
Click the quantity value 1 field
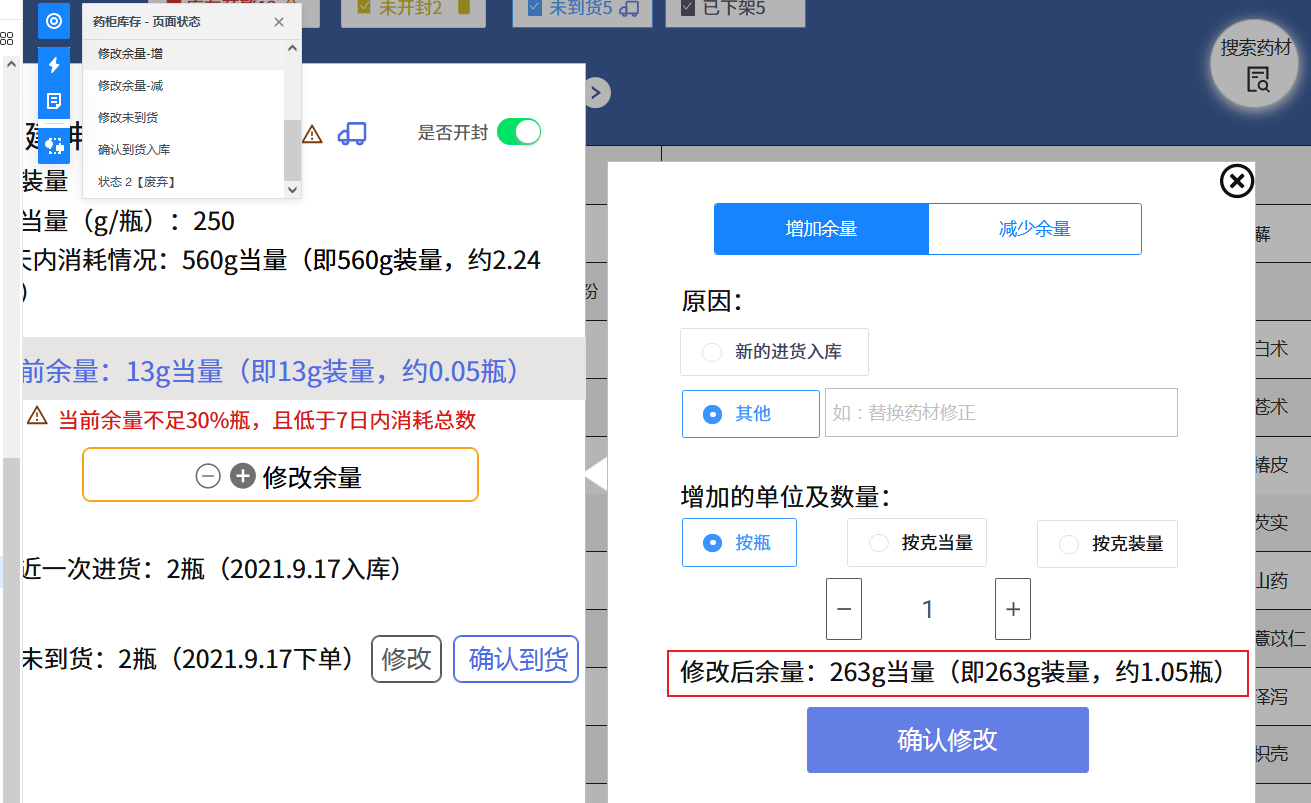928,609
